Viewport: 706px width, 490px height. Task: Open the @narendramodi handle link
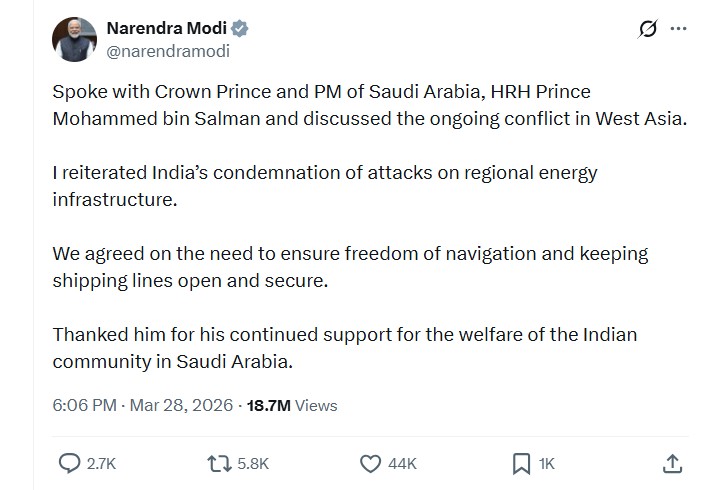(163, 51)
